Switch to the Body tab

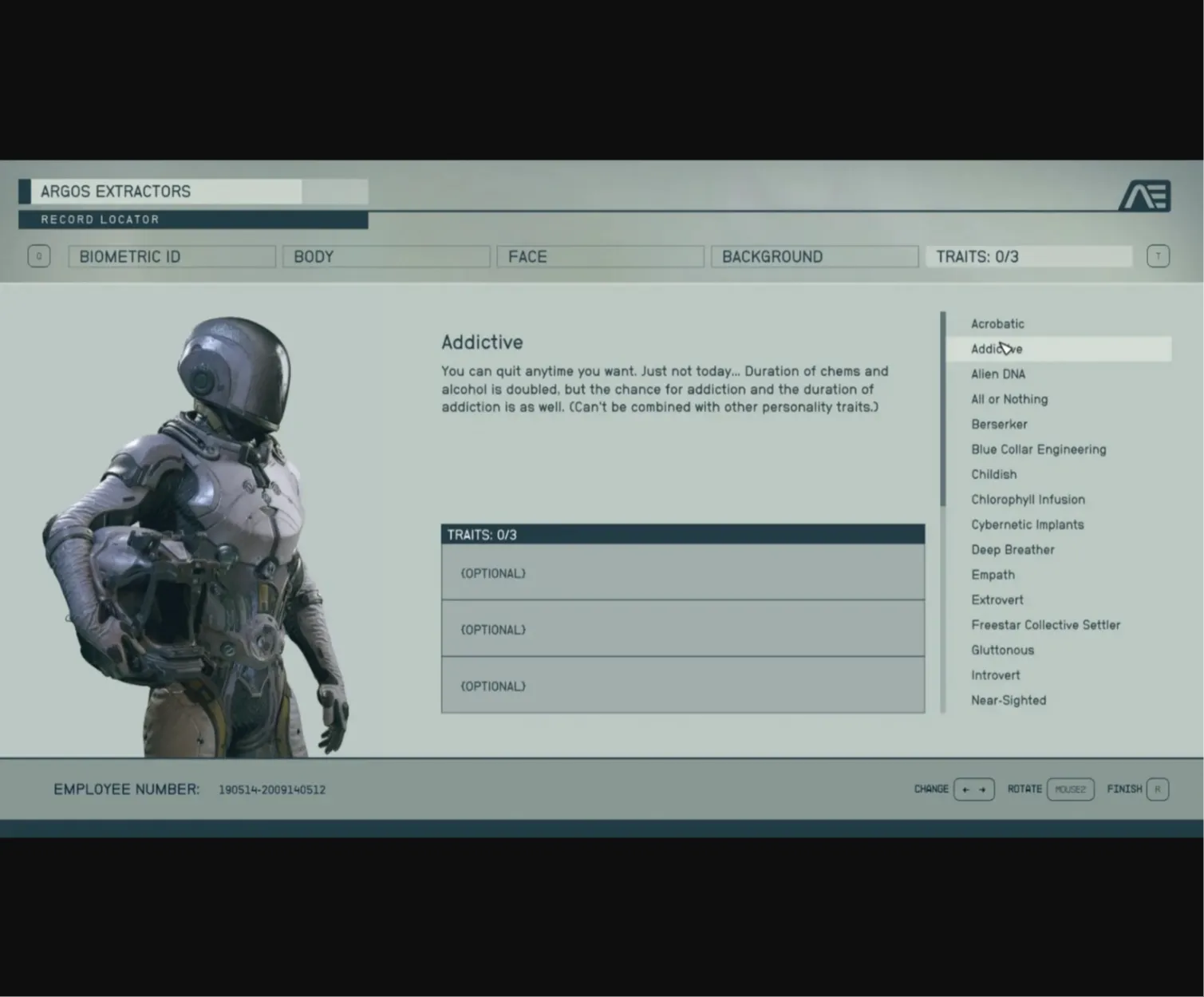386,256
